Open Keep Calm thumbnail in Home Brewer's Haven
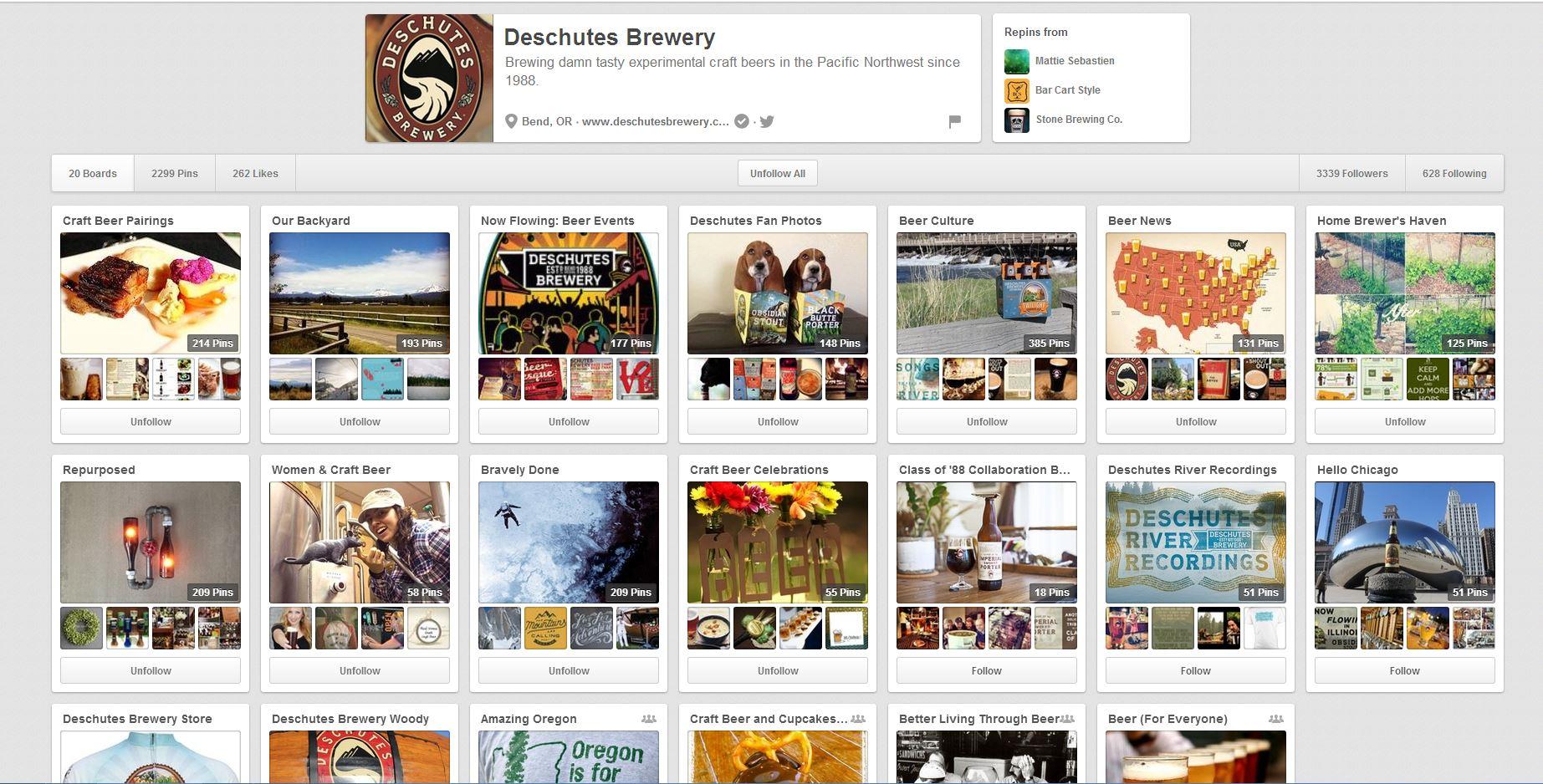Screen dimensions: 1543x784 coord(1428,379)
